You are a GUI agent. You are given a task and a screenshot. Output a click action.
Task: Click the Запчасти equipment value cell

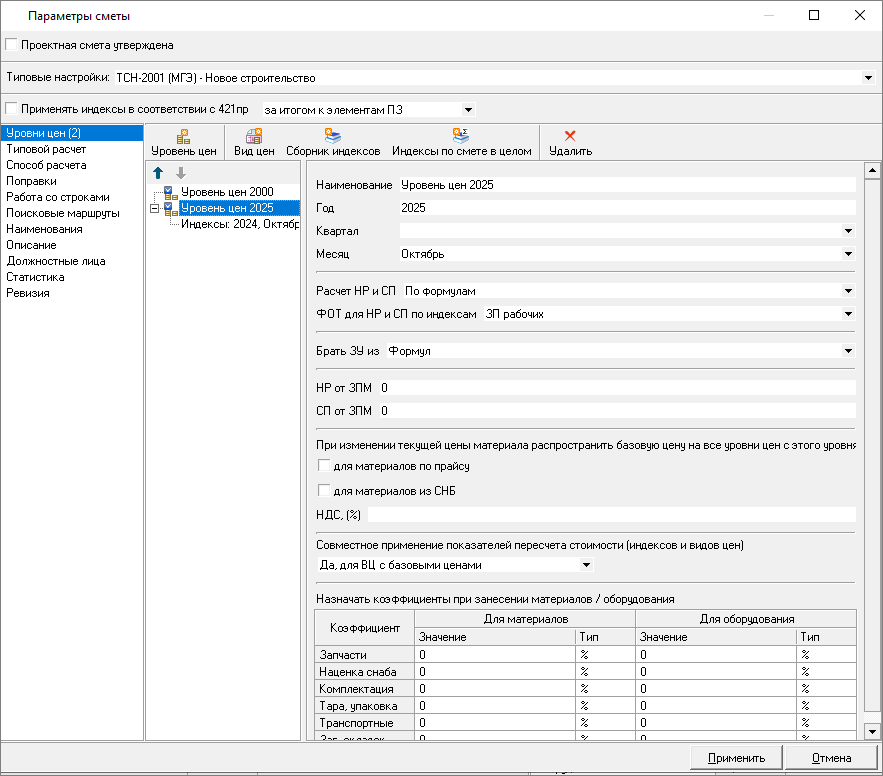point(716,654)
